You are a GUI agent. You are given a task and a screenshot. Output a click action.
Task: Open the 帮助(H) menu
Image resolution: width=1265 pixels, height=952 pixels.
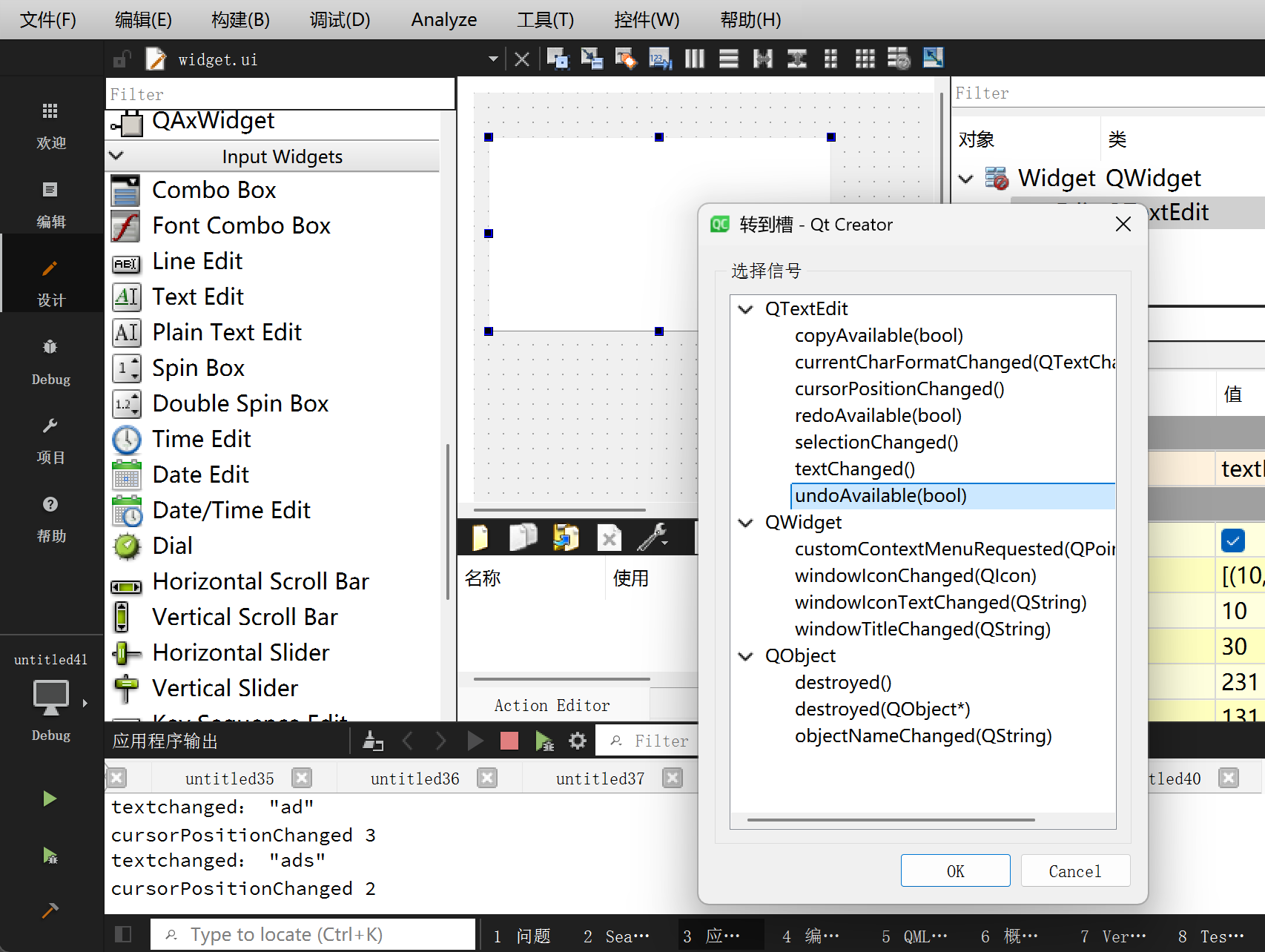751,20
